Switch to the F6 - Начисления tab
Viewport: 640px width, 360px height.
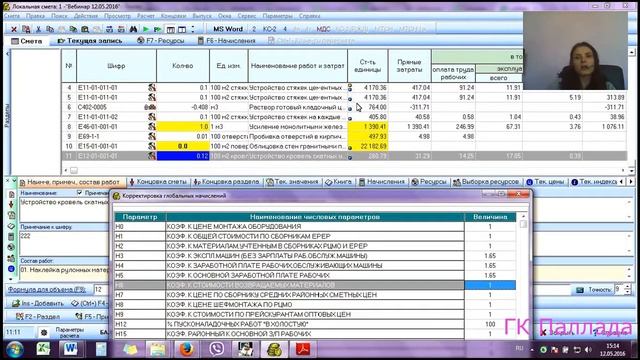coord(227,41)
